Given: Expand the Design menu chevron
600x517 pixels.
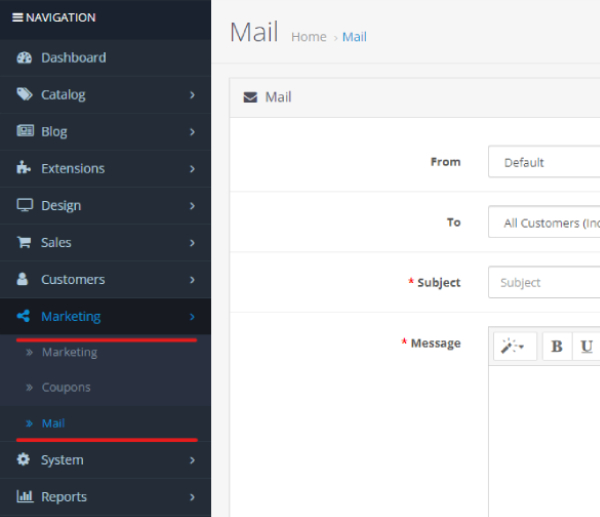Looking at the screenshot, I should (x=192, y=206).
